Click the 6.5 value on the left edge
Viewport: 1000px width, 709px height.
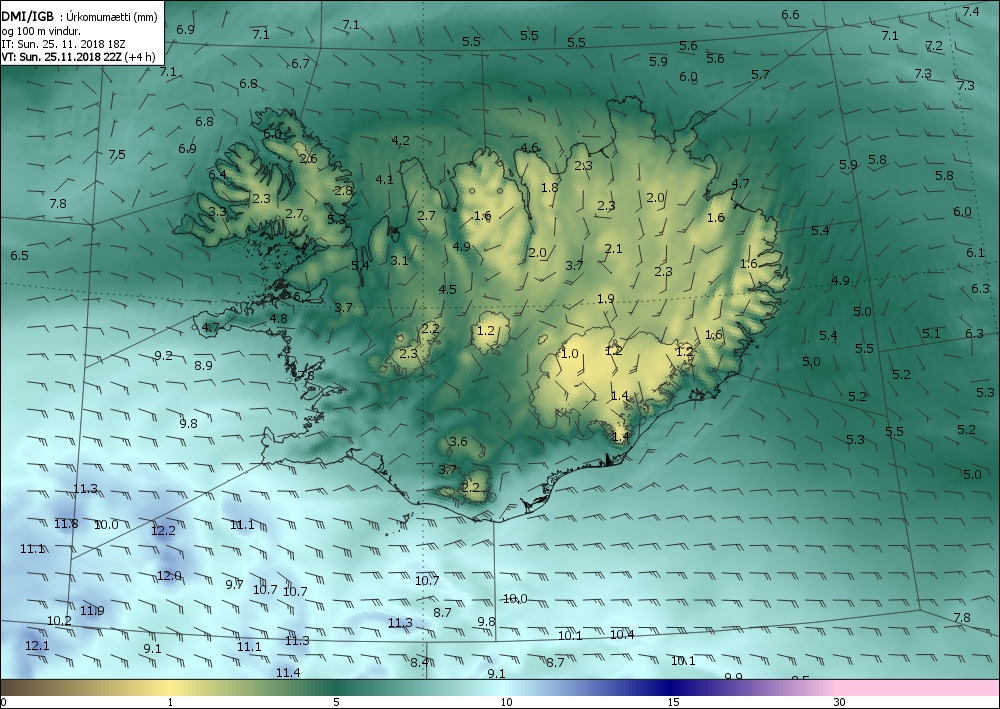click(x=19, y=255)
